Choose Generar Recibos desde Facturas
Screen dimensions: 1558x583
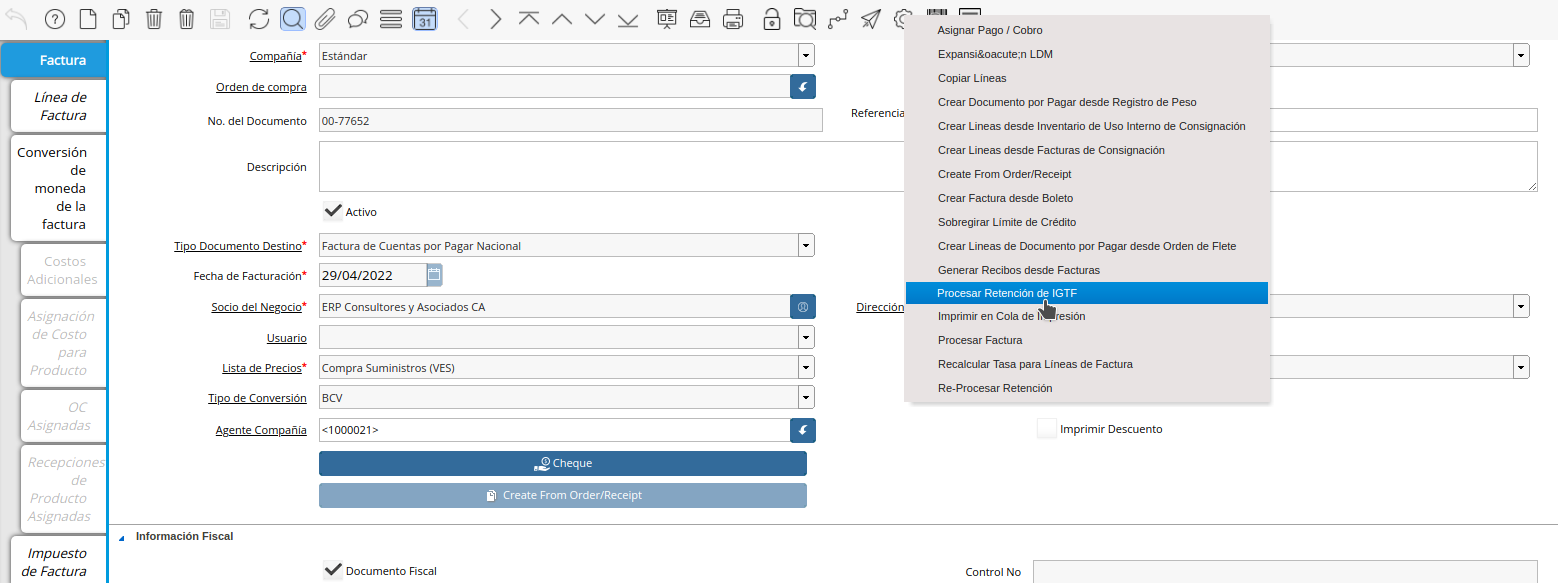pyautogui.click(x=1087, y=270)
